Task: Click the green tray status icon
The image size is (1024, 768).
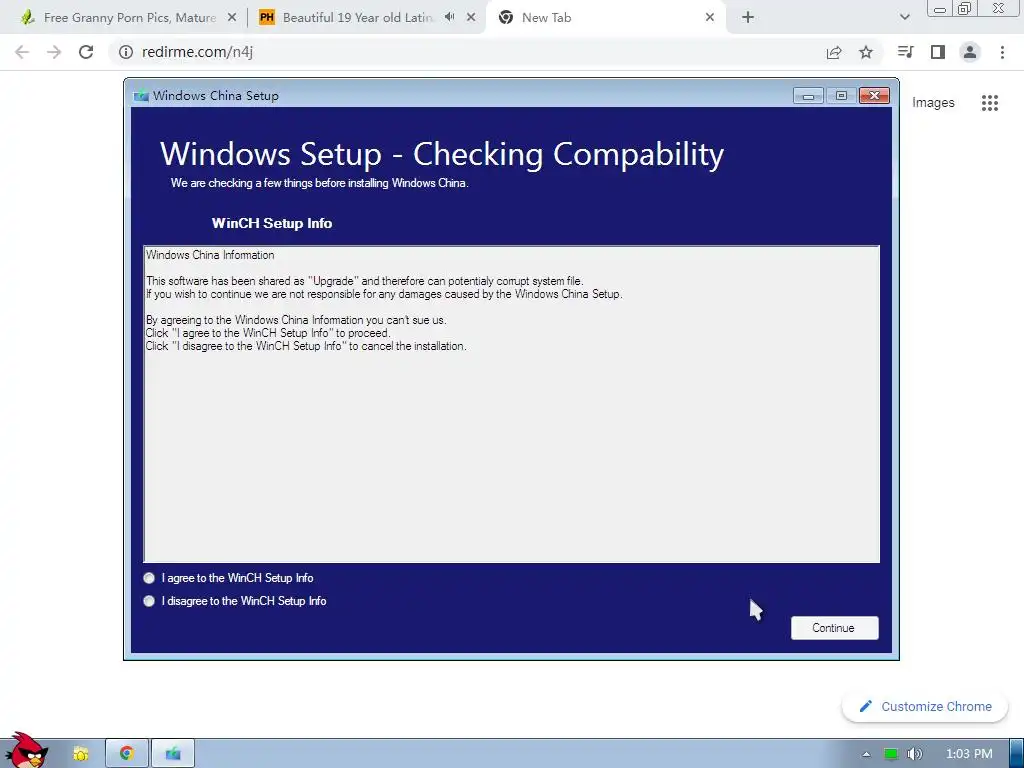Action: click(x=891, y=754)
